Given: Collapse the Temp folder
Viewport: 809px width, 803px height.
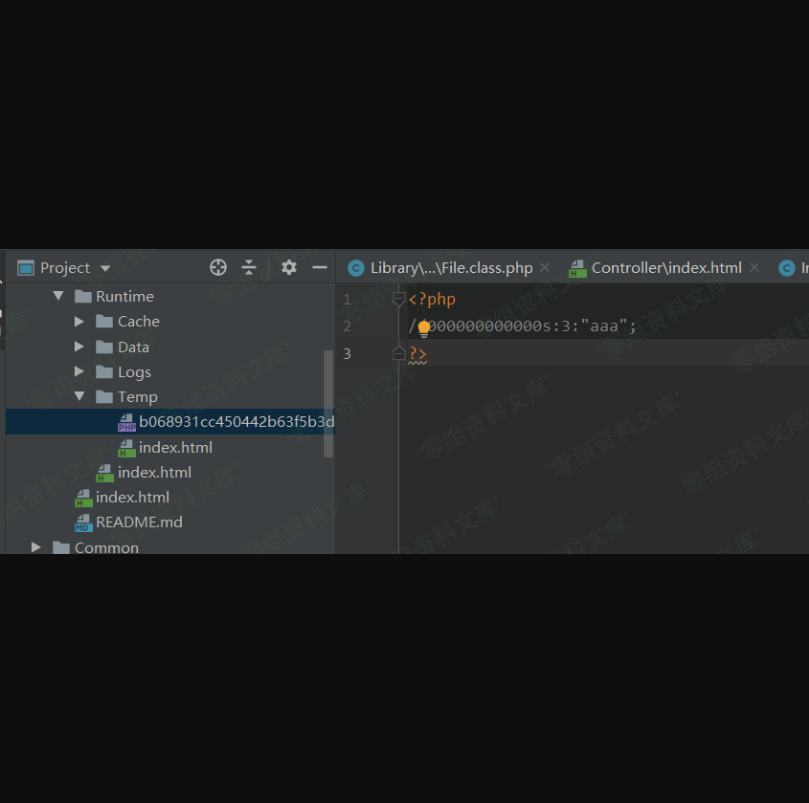Looking at the screenshot, I should coord(80,397).
